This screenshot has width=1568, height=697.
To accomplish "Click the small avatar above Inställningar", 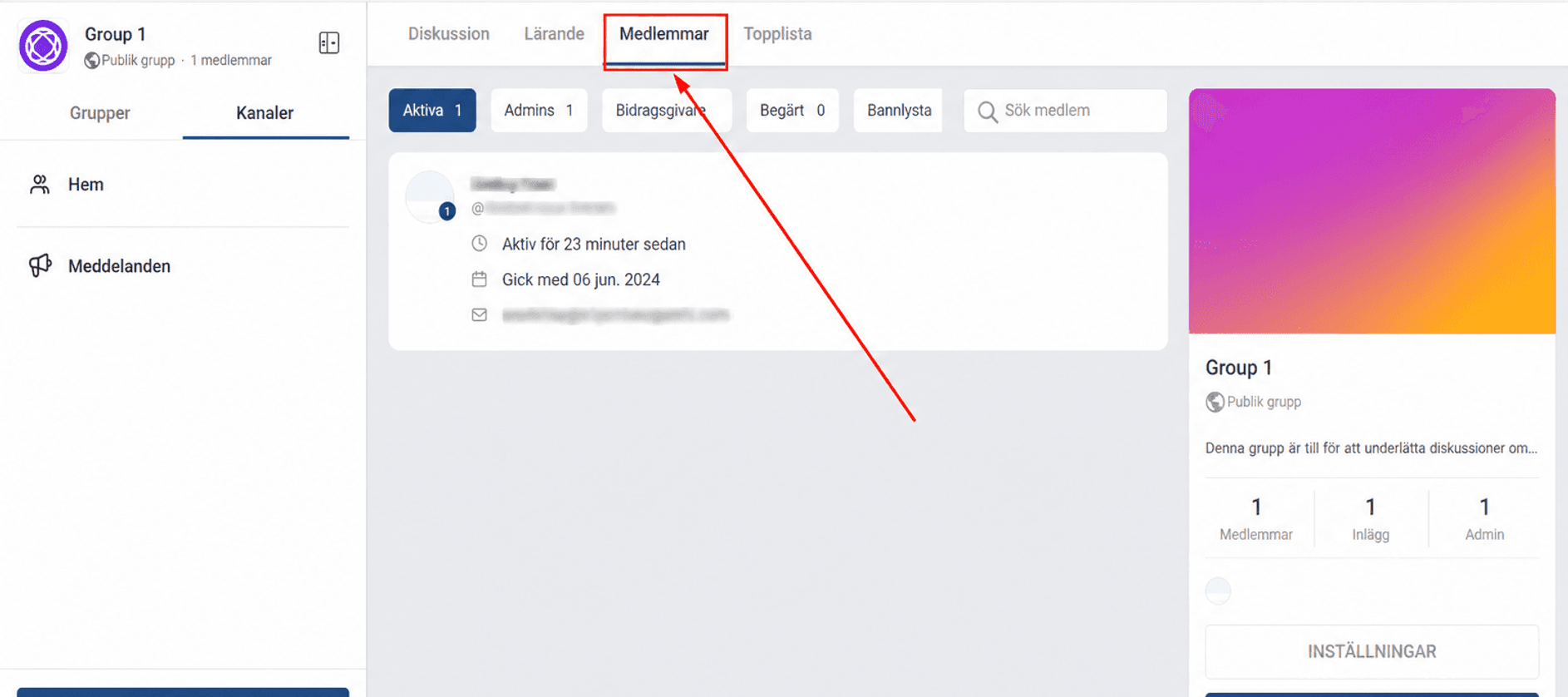I will [x=1218, y=591].
